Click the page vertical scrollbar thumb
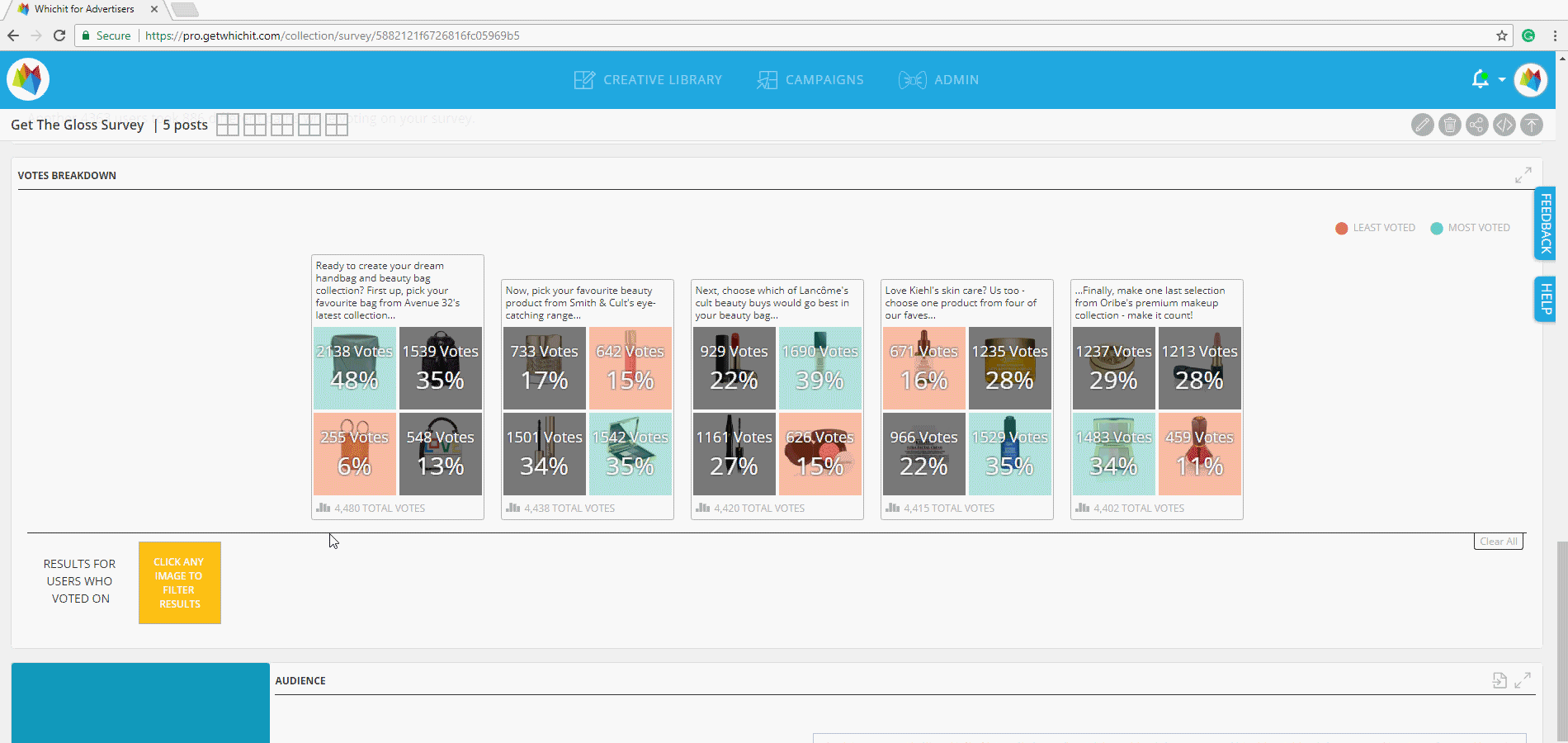 (x=1561, y=642)
